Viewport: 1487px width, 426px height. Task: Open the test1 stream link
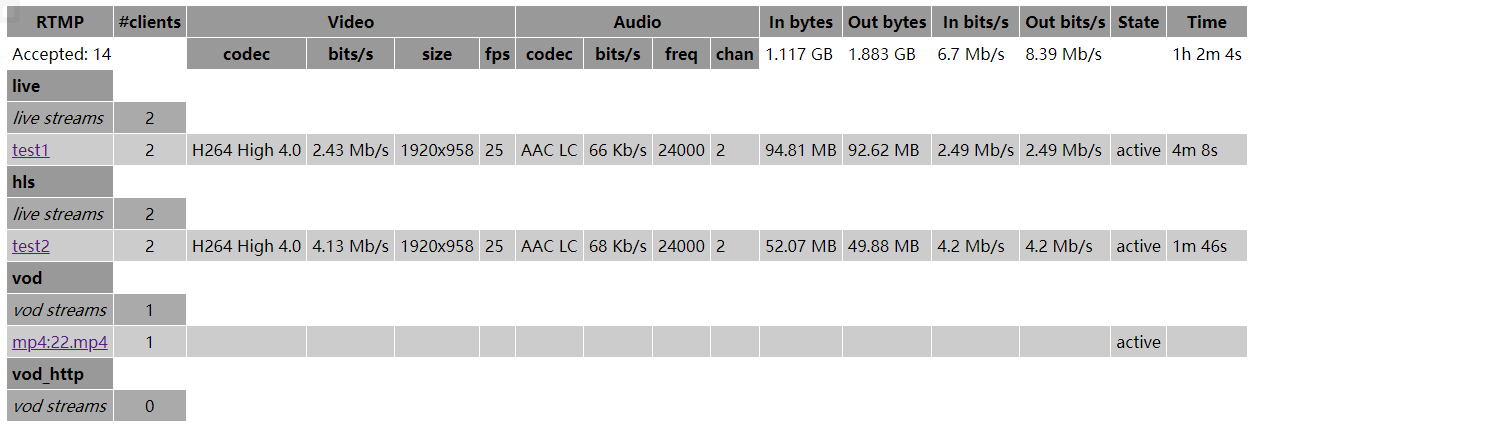tap(30, 150)
